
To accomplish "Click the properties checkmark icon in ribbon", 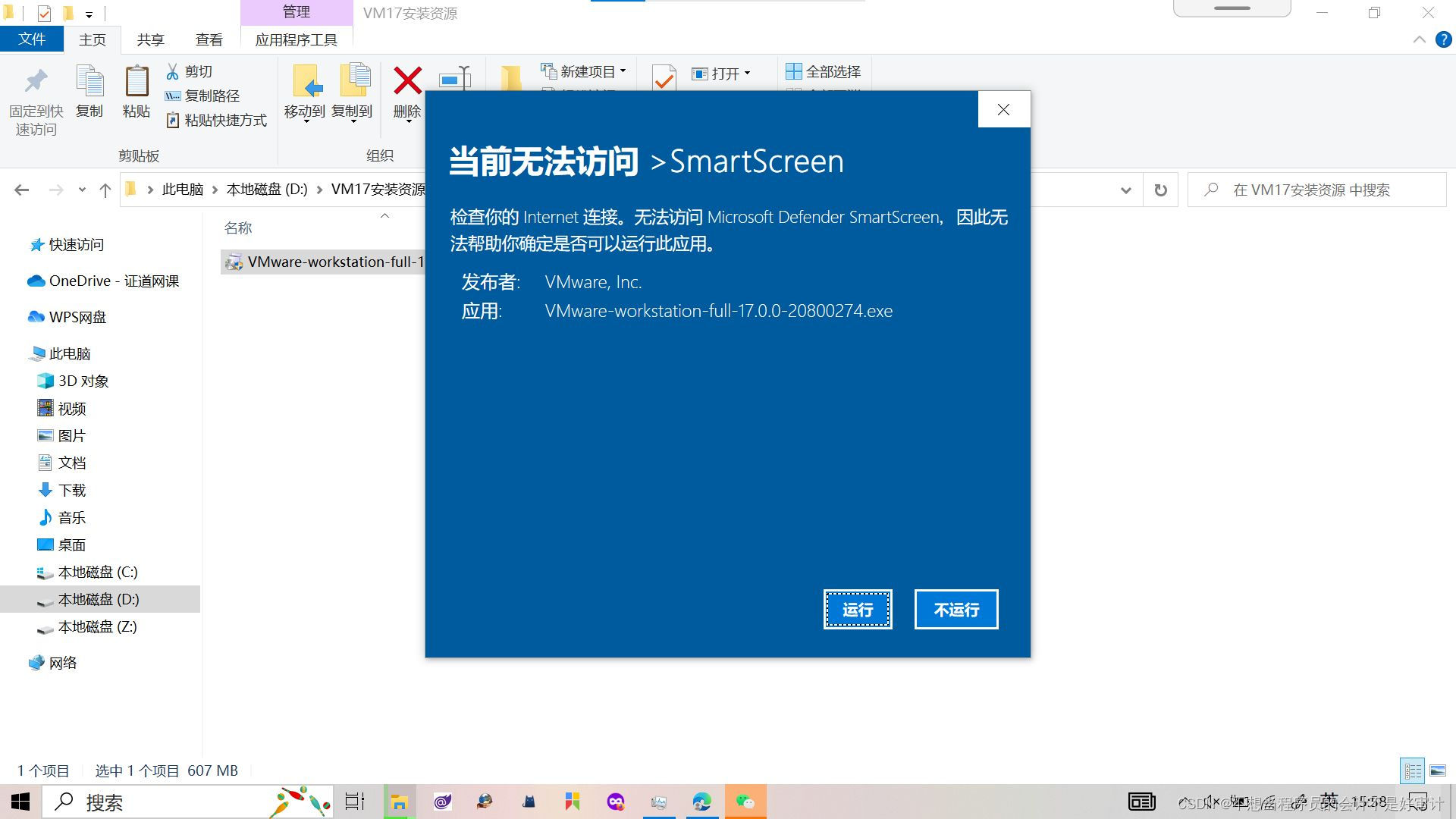I will coord(664,77).
